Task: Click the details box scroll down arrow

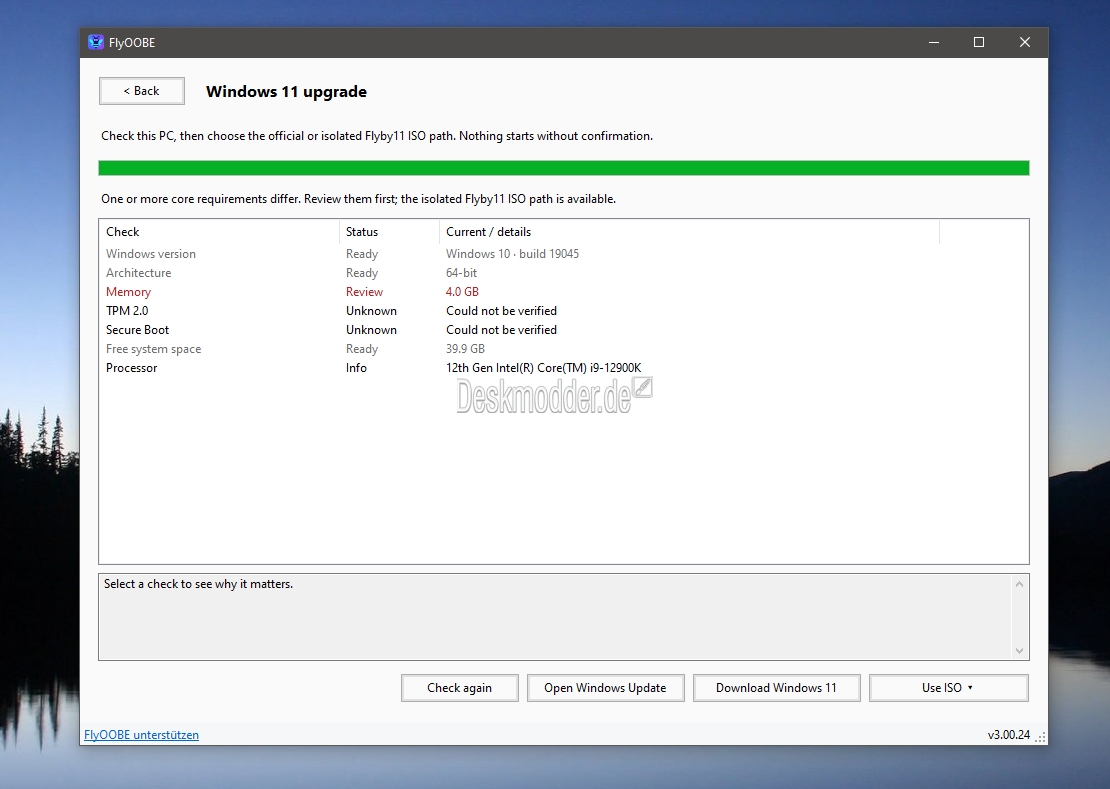Action: [1019, 651]
